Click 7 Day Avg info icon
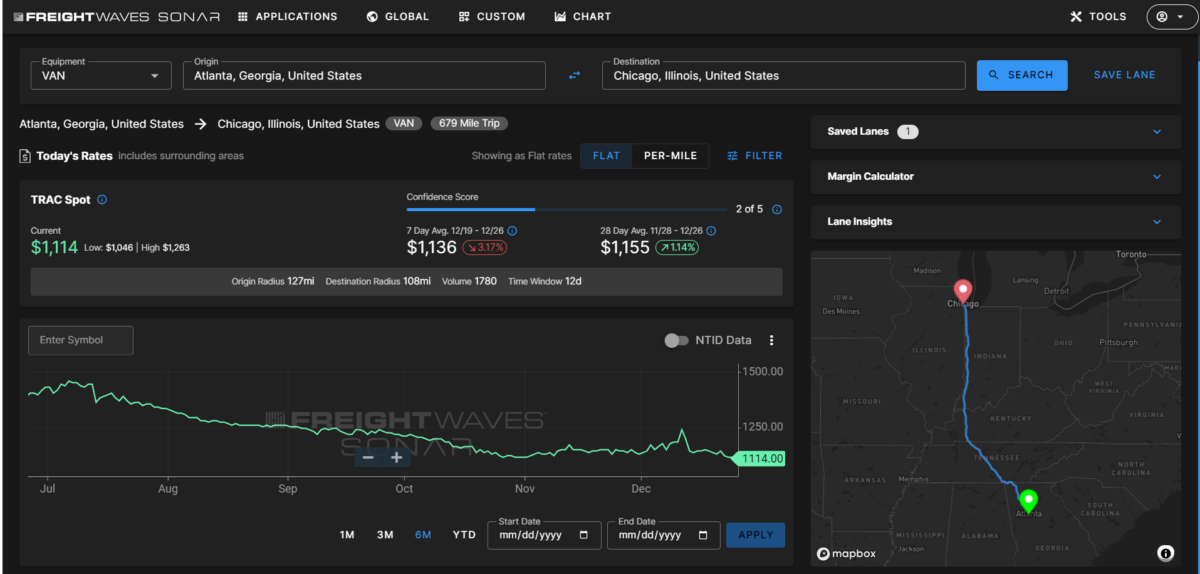The image size is (1200, 574). 512,230
